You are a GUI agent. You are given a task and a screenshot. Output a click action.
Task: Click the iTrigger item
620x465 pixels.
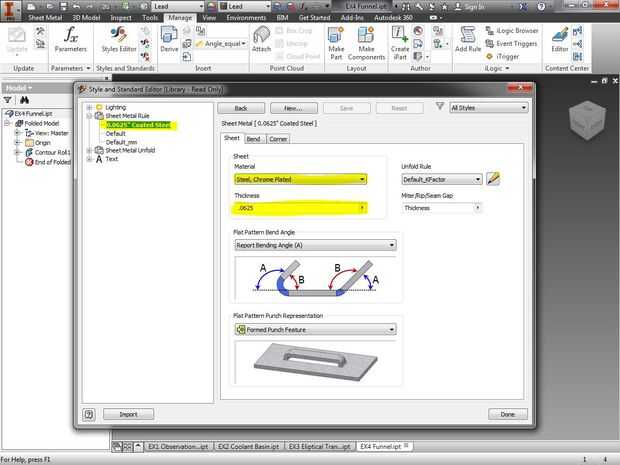503,57
